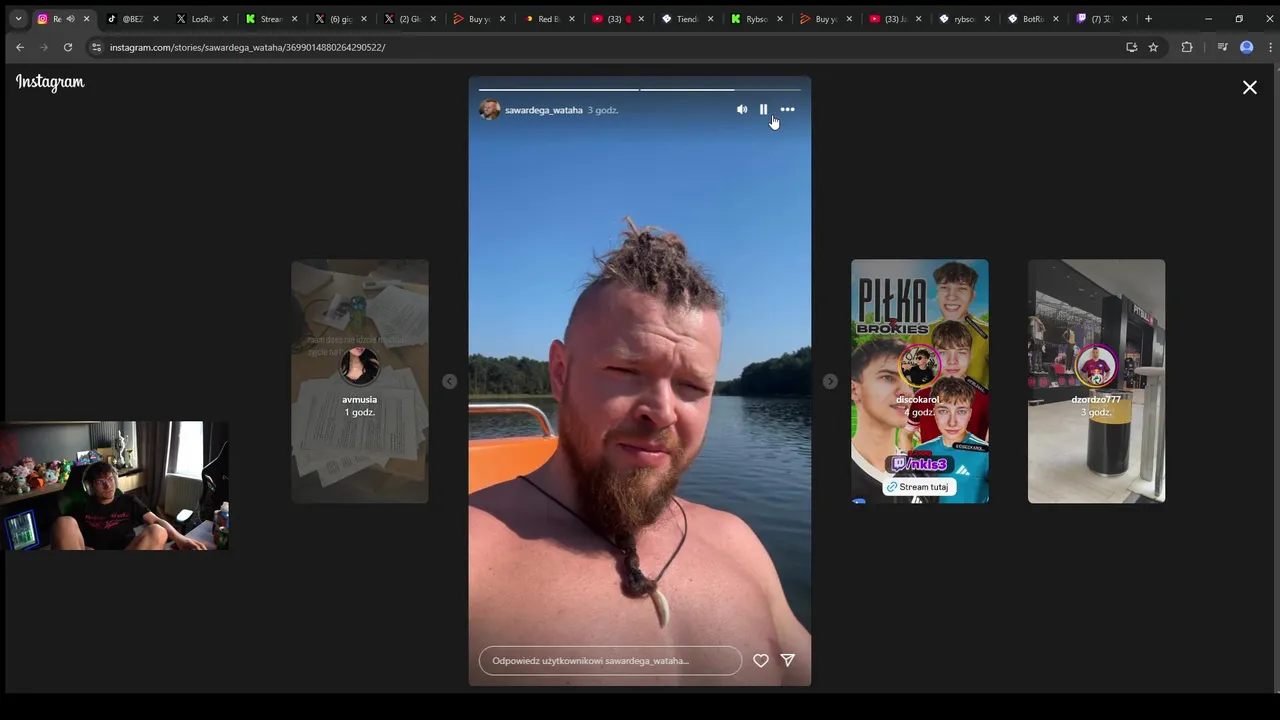This screenshot has height=720, width=1280.
Task: Go forward in browser history
Action: (44, 47)
